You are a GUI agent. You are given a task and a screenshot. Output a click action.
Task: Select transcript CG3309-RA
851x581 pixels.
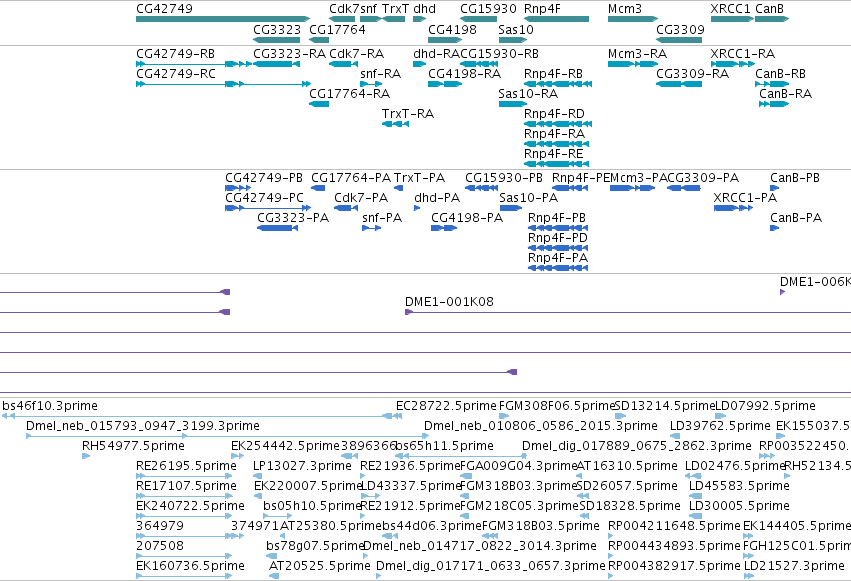coord(679,84)
